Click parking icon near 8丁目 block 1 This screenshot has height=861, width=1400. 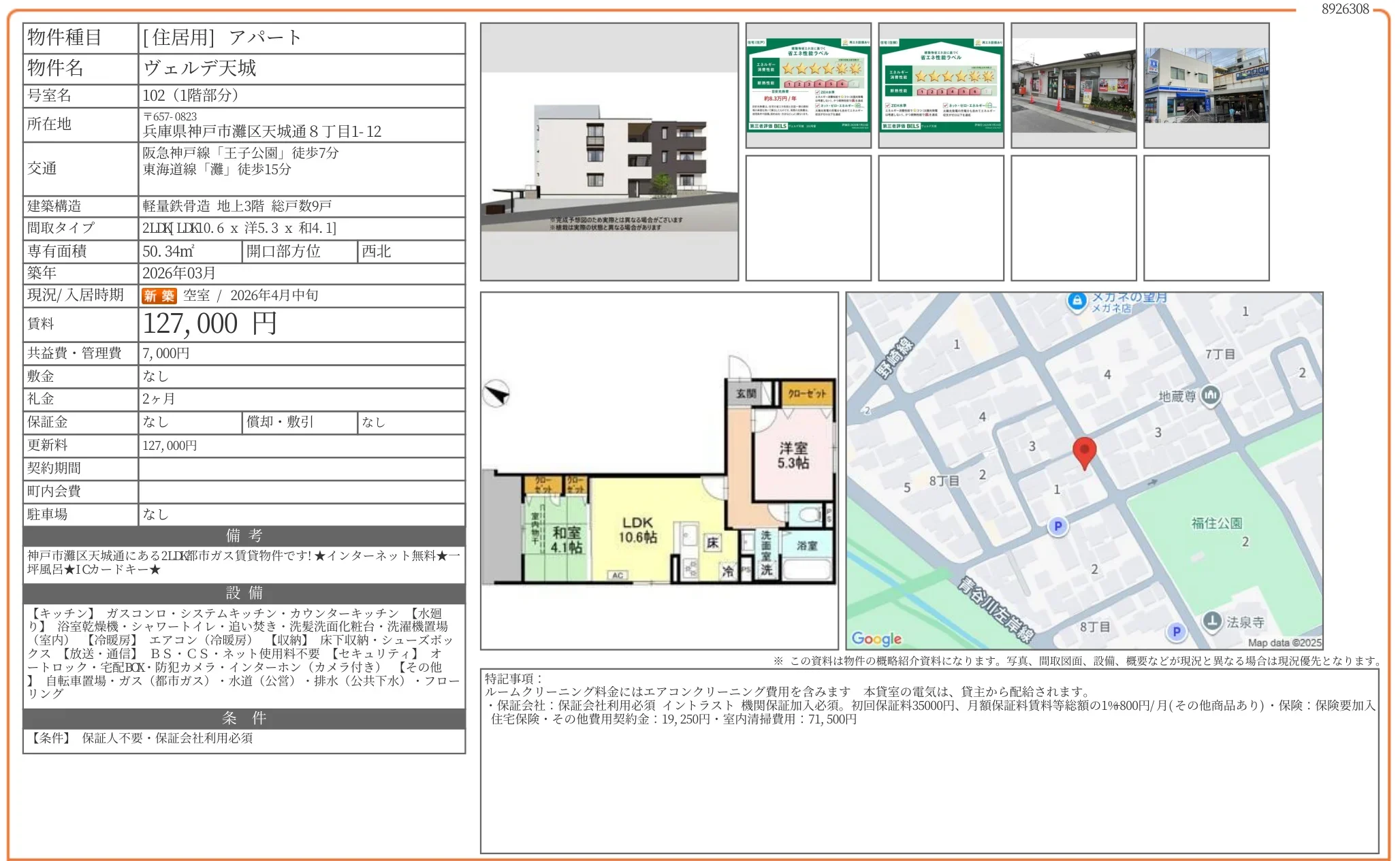click(x=1057, y=525)
